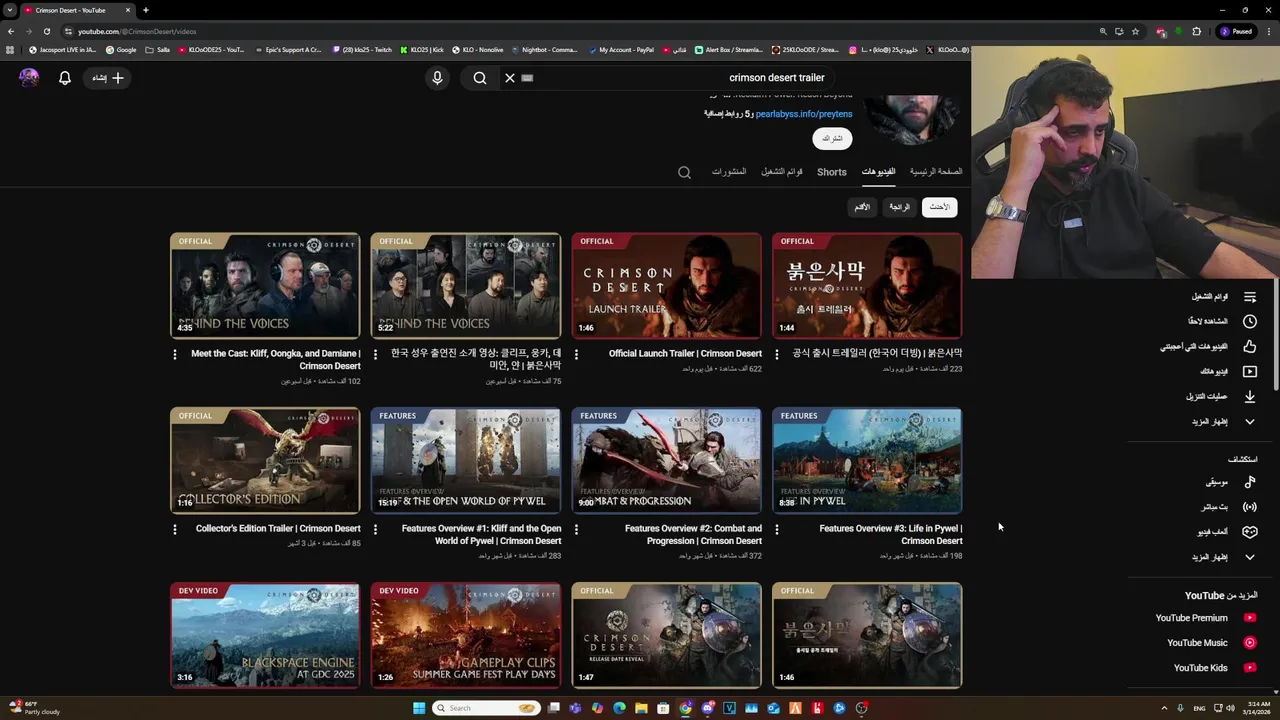Open the Chrome three-dot menu
1280x720 pixels.
1267,31
